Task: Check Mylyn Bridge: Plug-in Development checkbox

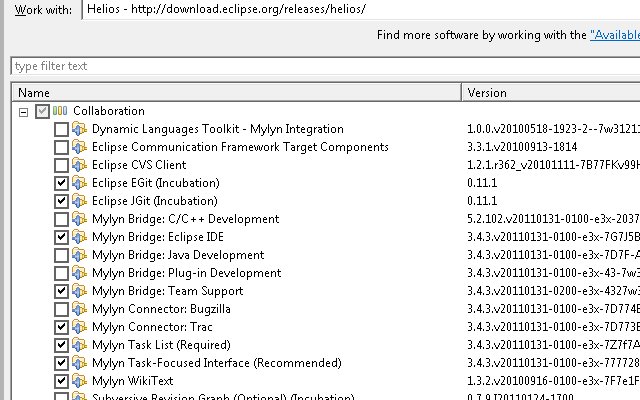Action: [61, 273]
